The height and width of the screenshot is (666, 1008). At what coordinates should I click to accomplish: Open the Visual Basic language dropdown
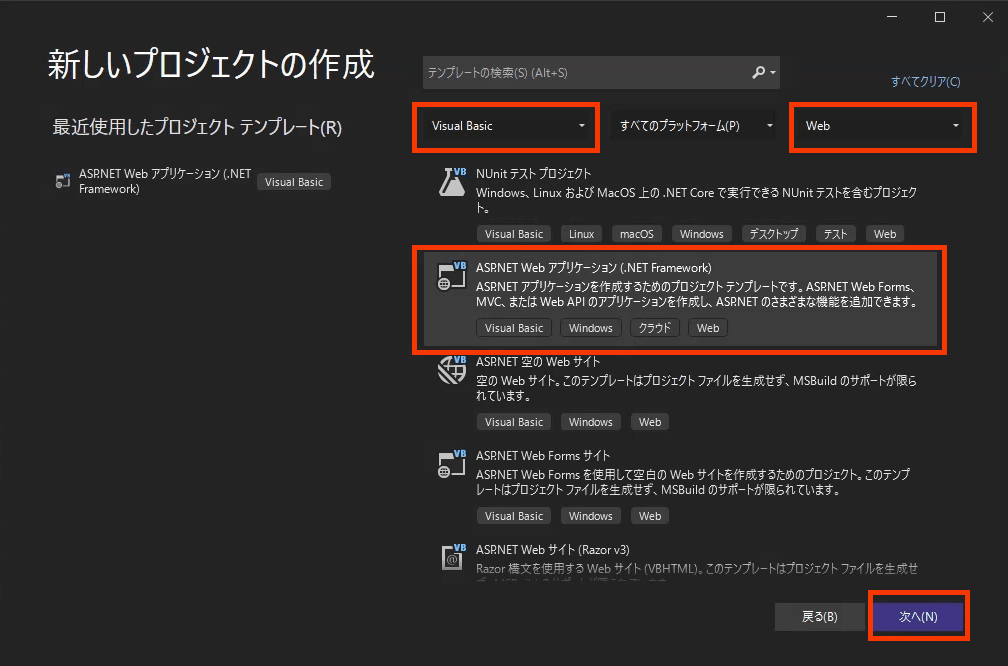coord(507,126)
